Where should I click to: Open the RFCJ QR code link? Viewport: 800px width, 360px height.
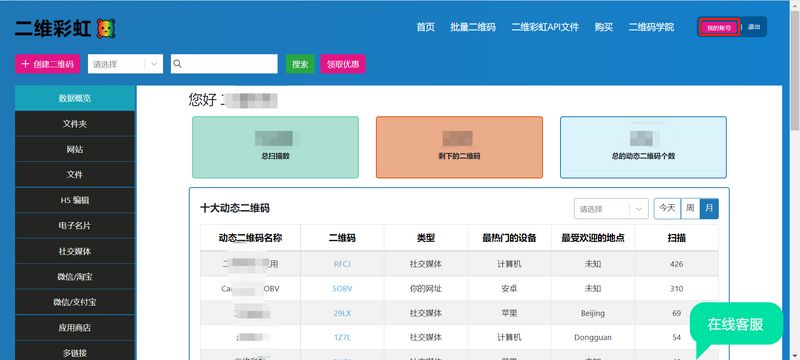[x=342, y=264]
